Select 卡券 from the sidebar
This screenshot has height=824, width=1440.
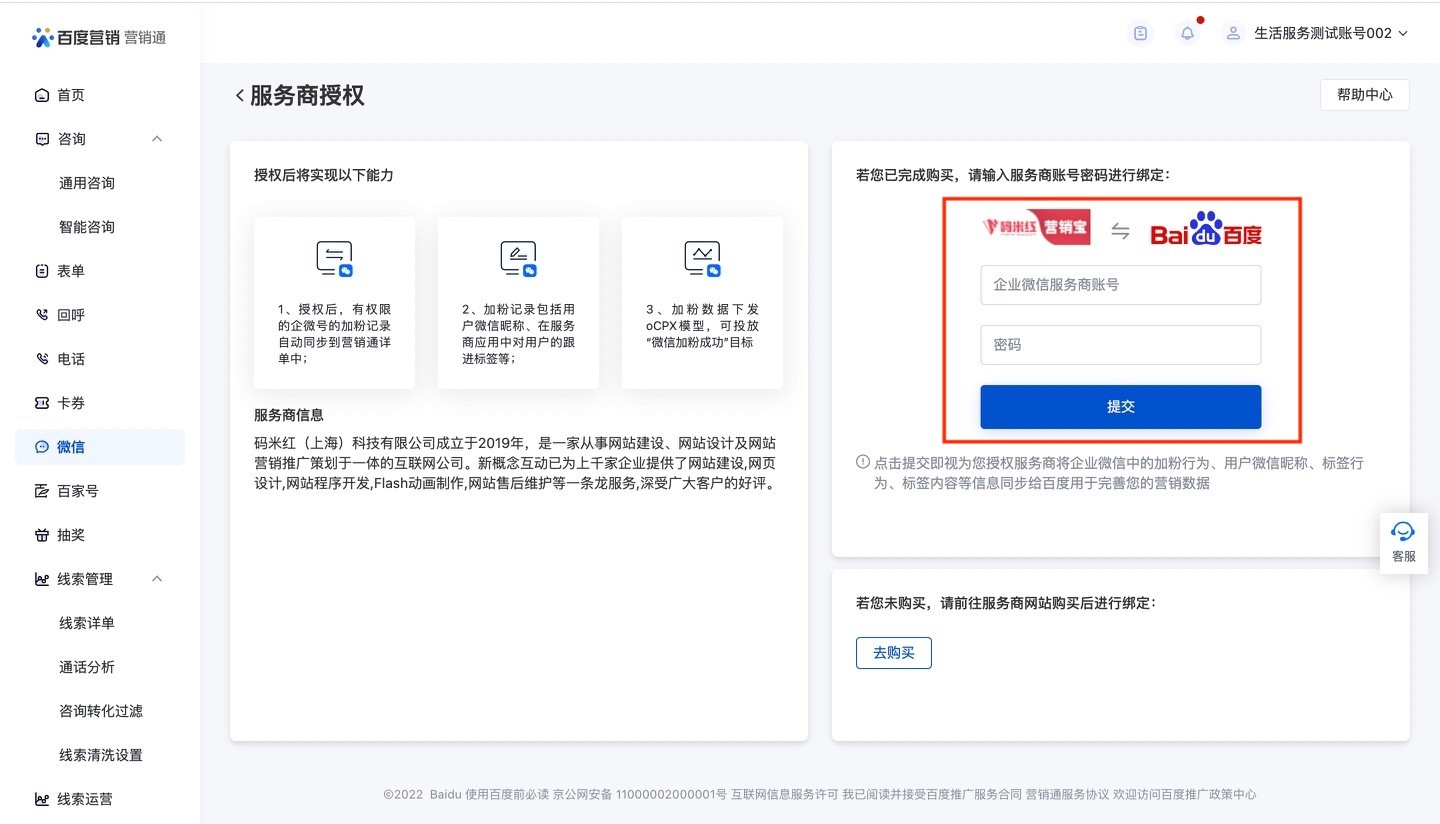coord(70,403)
